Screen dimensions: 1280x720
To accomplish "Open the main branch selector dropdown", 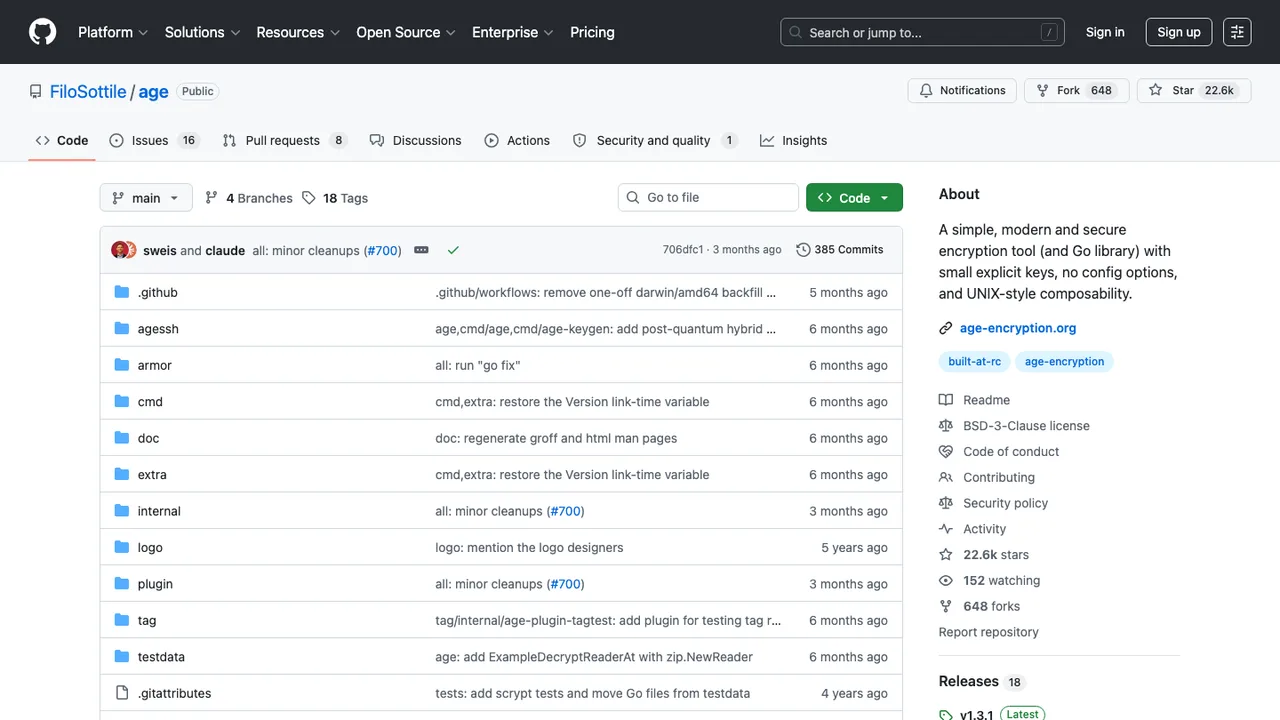I will pyautogui.click(x=146, y=198).
